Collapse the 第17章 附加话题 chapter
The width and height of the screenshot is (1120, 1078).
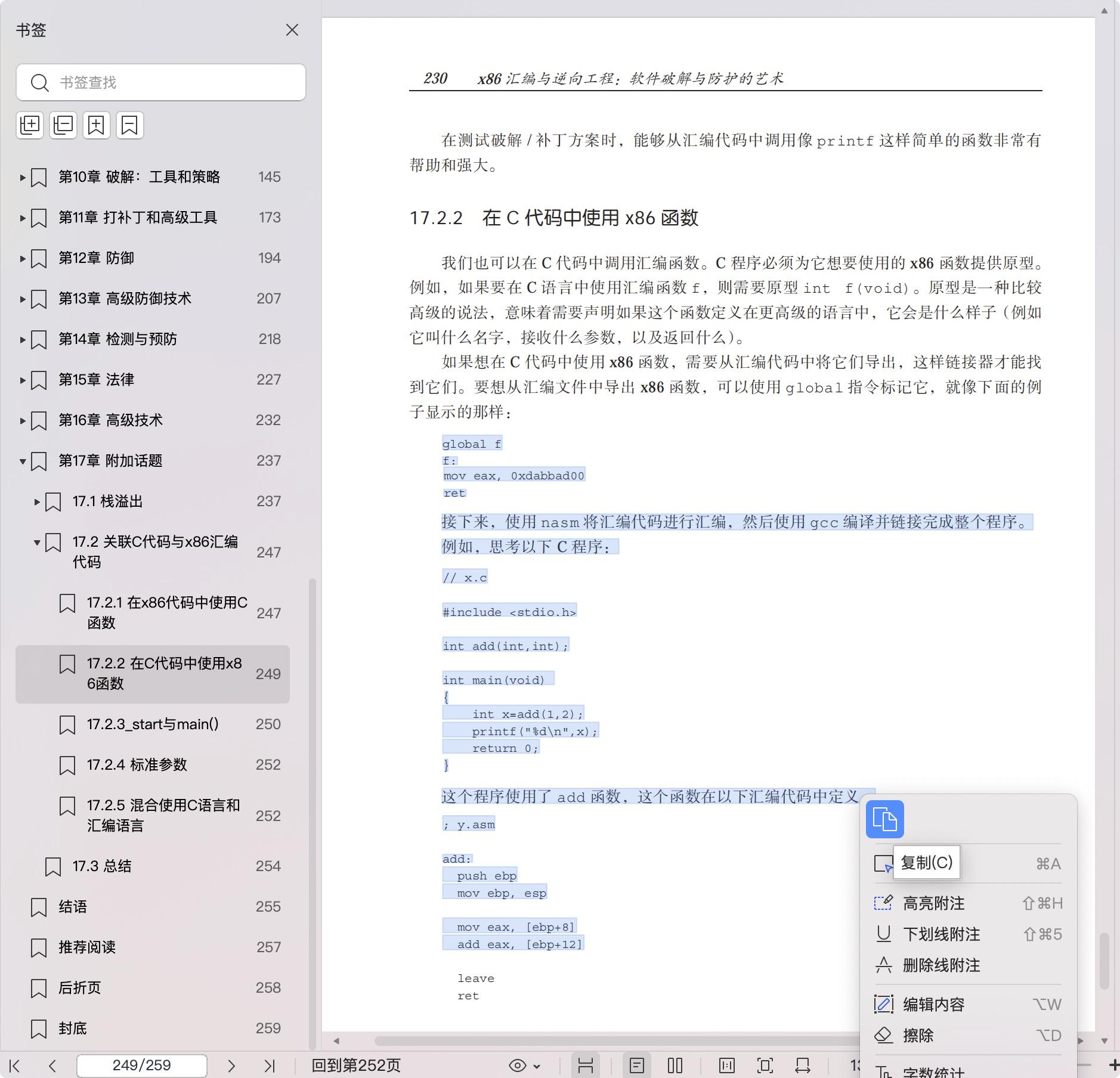coord(23,461)
